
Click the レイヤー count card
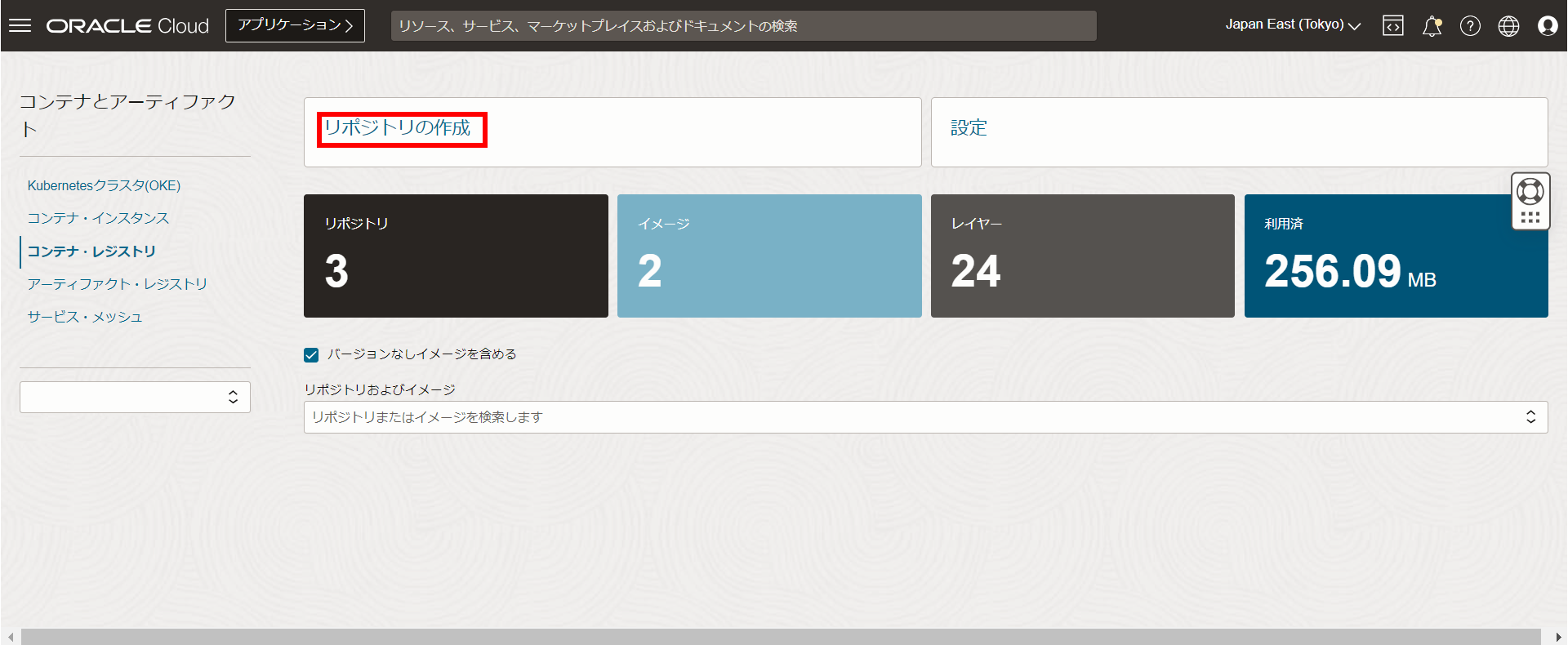(x=1083, y=256)
